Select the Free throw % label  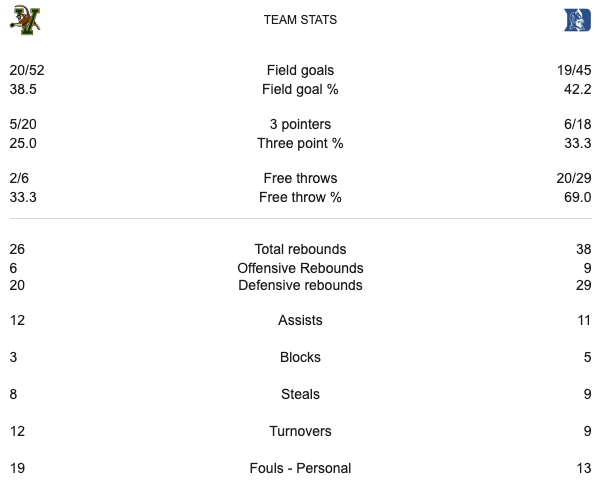coord(300,197)
